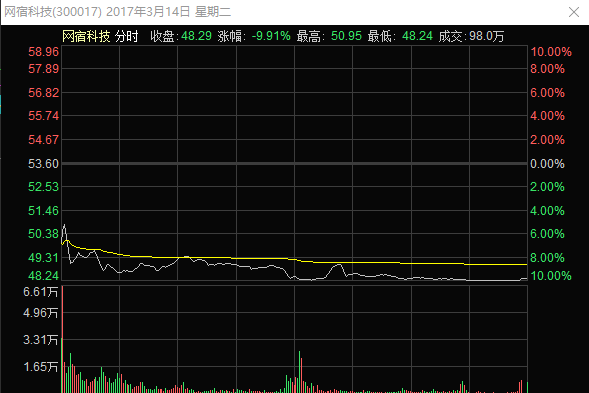Screen dimensions: 589x393
Task: Click the red 8.00% percent axis label
Action: click(547, 69)
